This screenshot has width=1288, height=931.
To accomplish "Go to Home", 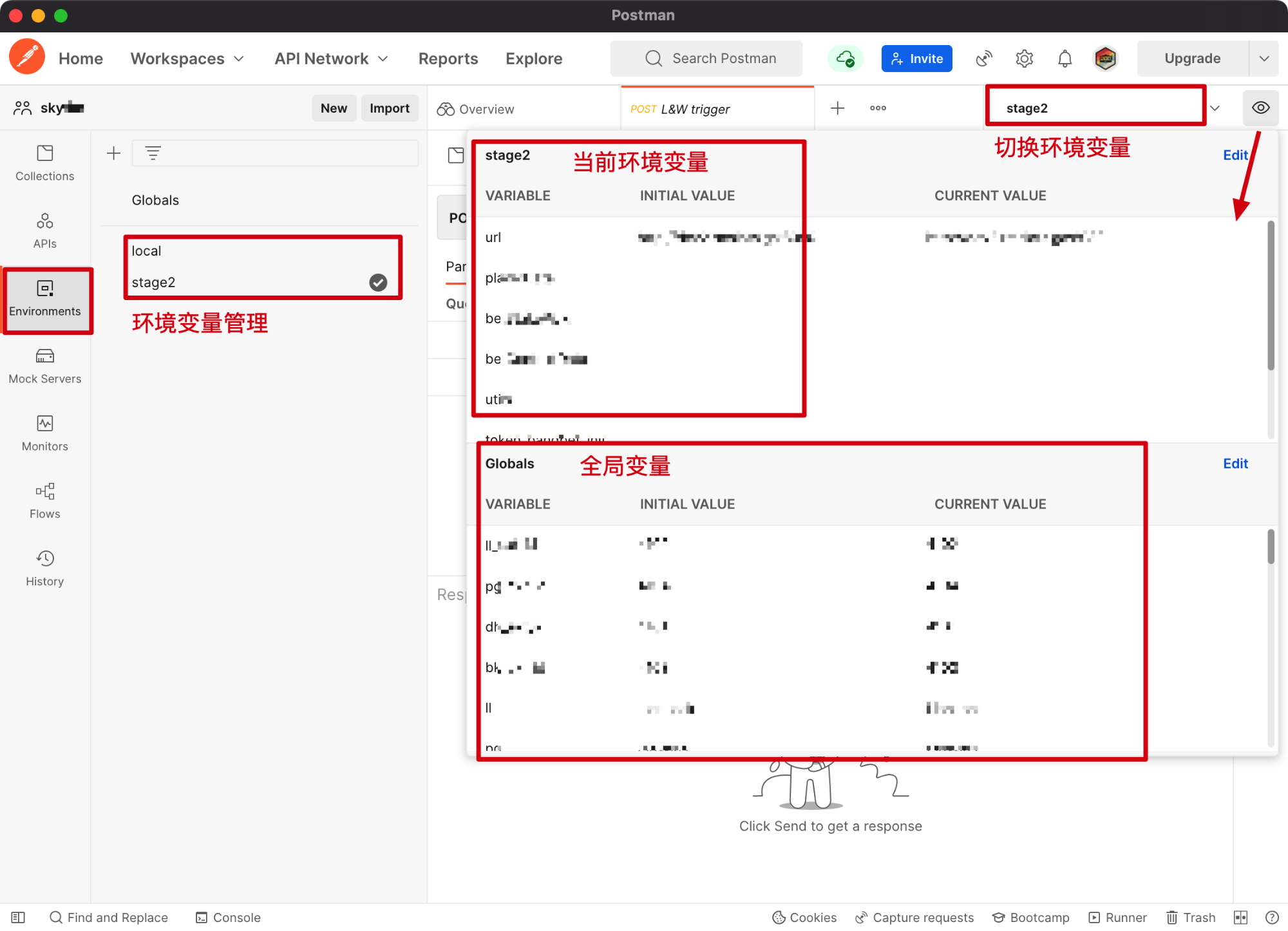I will pos(80,59).
